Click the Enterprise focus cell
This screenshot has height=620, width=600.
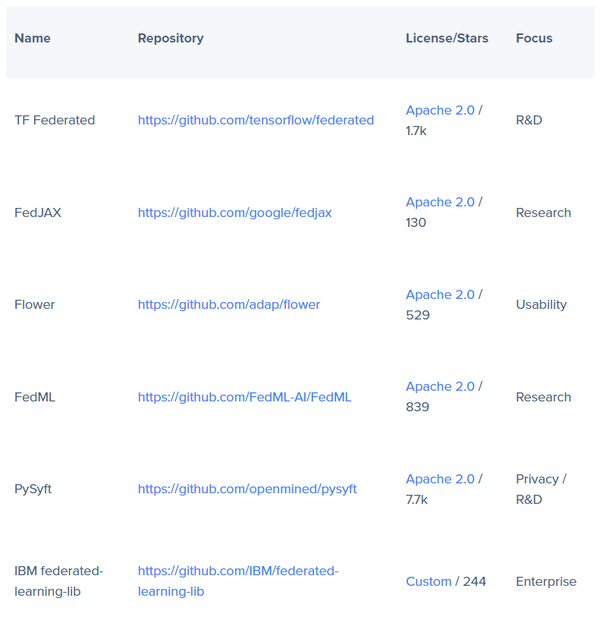pyautogui.click(x=546, y=582)
